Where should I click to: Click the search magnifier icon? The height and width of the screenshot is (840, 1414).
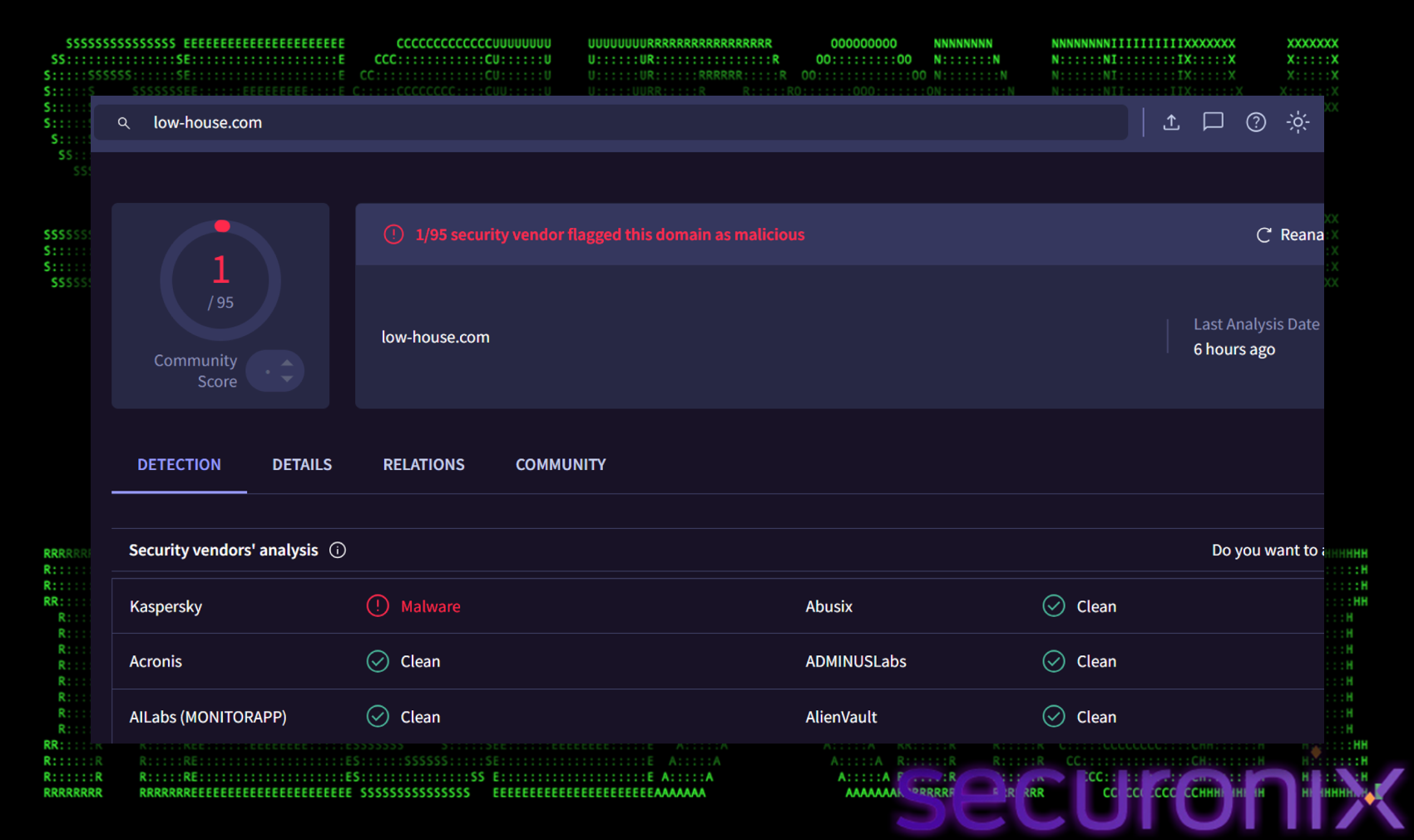pyautogui.click(x=124, y=123)
